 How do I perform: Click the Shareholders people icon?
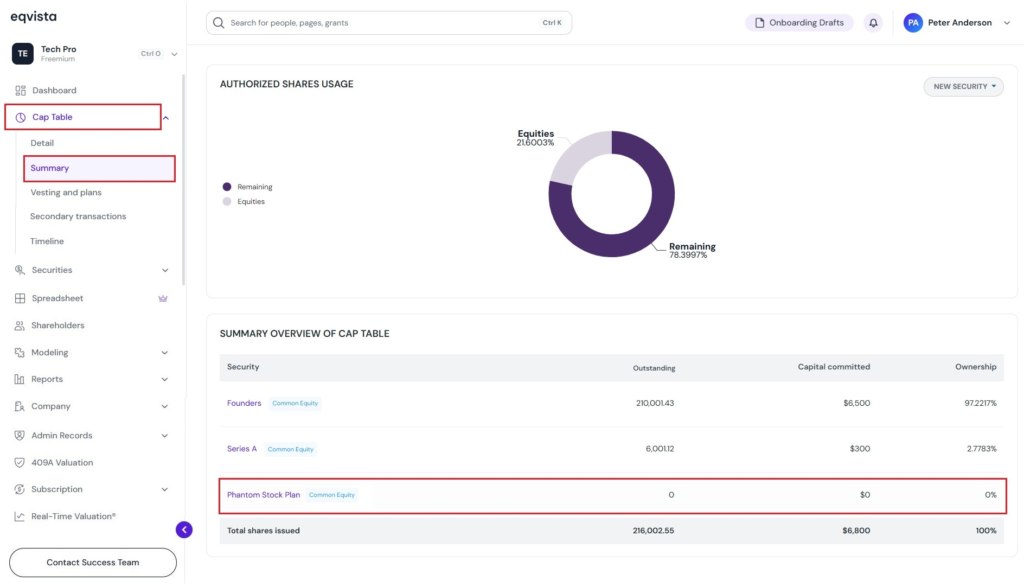[20, 325]
